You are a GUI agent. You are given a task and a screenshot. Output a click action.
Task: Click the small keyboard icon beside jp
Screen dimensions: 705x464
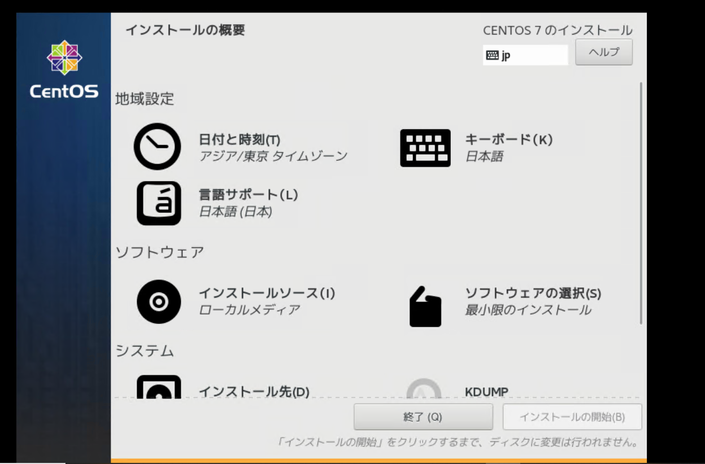[492, 55]
